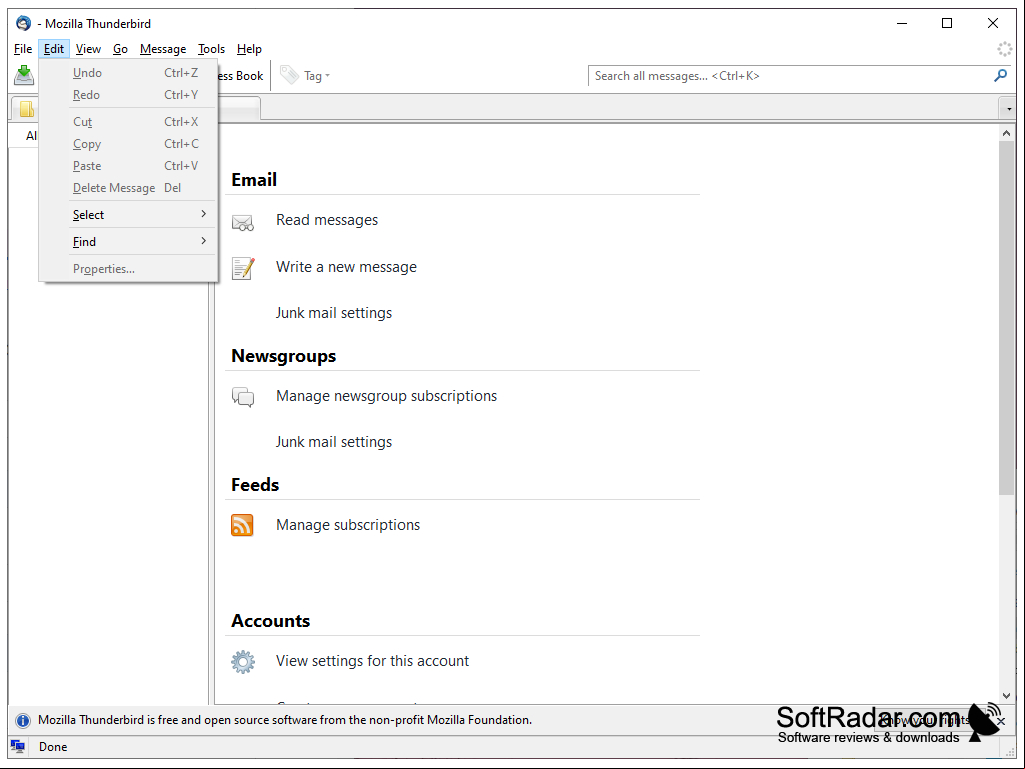Image resolution: width=1025 pixels, height=769 pixels.
Task: Close the open Edit menu
Action: 54,49
